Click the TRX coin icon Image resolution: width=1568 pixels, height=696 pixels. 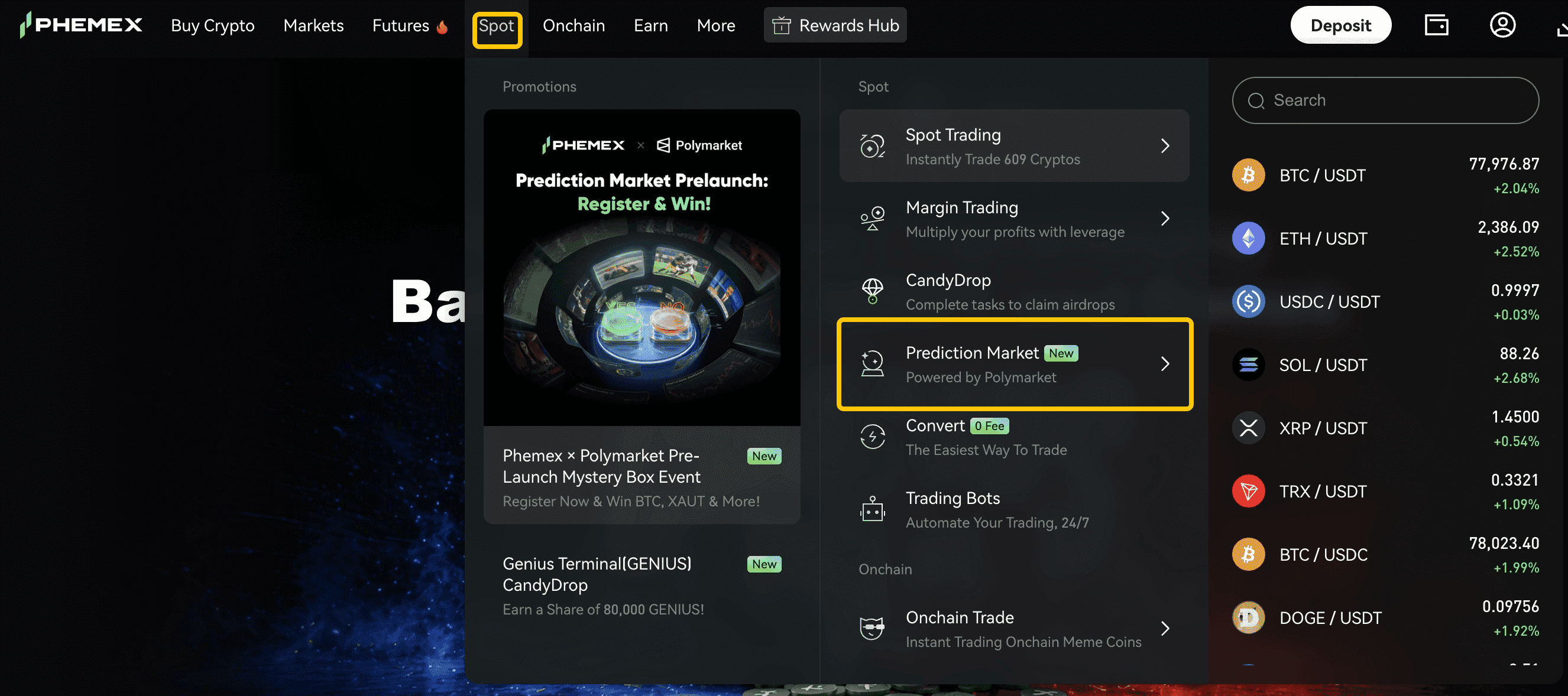pos(1248,491)
